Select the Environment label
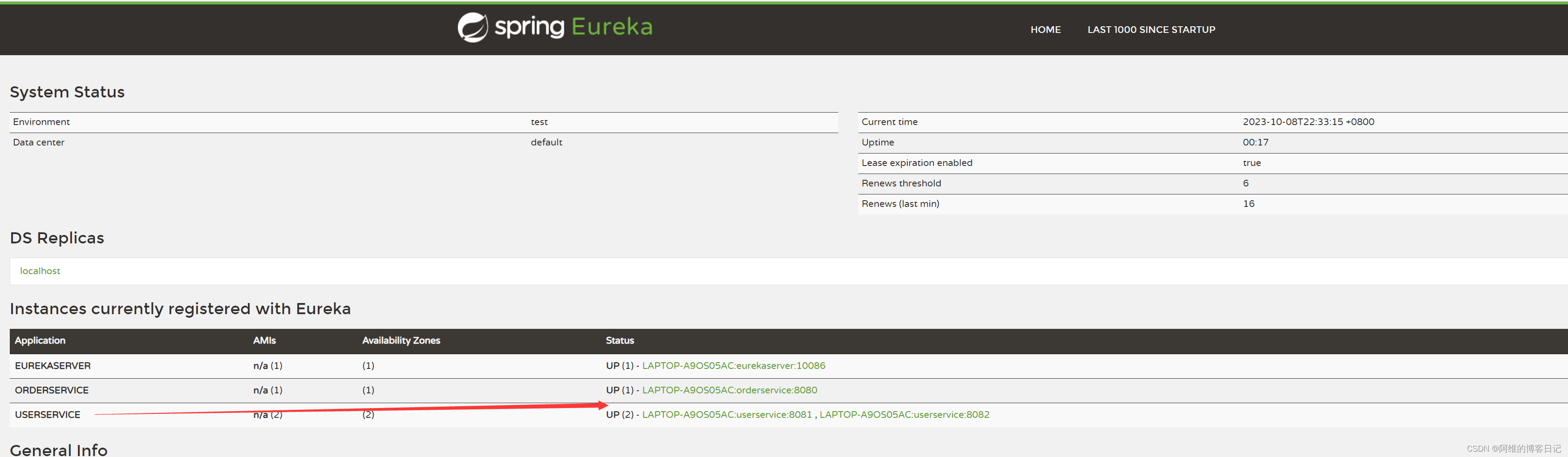 tap(41, 122)
